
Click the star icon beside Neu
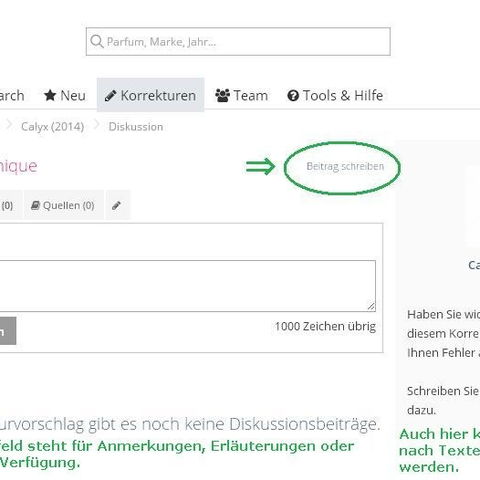pyautogui.click(x=50, y=96)
